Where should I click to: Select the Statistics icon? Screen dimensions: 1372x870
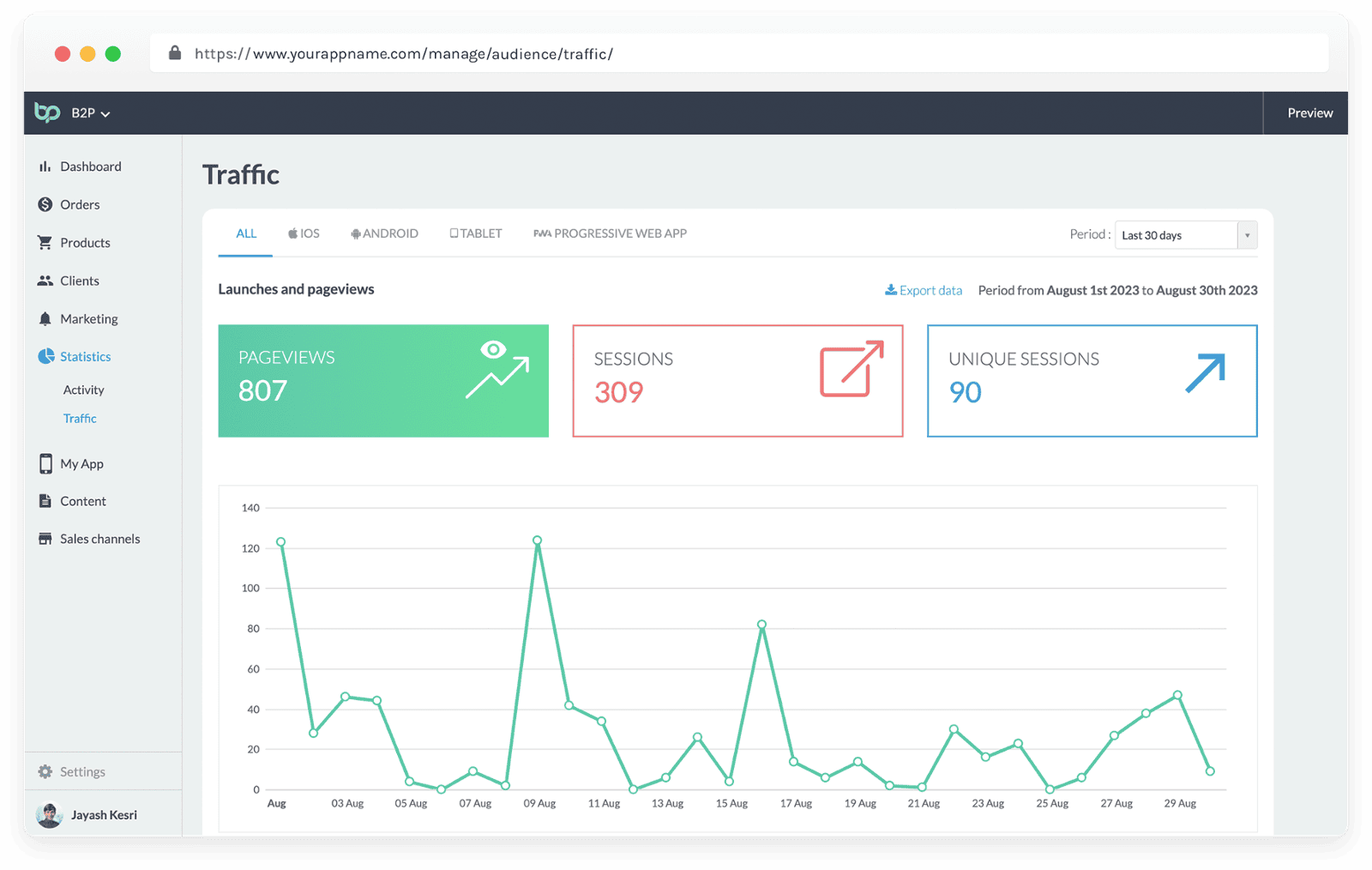[45, 356]
